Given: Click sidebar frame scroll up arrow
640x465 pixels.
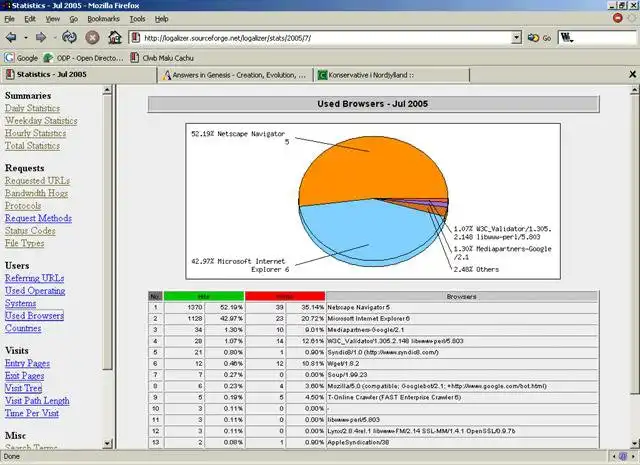Looking at the screenshot, I should (x=107, y=90).
